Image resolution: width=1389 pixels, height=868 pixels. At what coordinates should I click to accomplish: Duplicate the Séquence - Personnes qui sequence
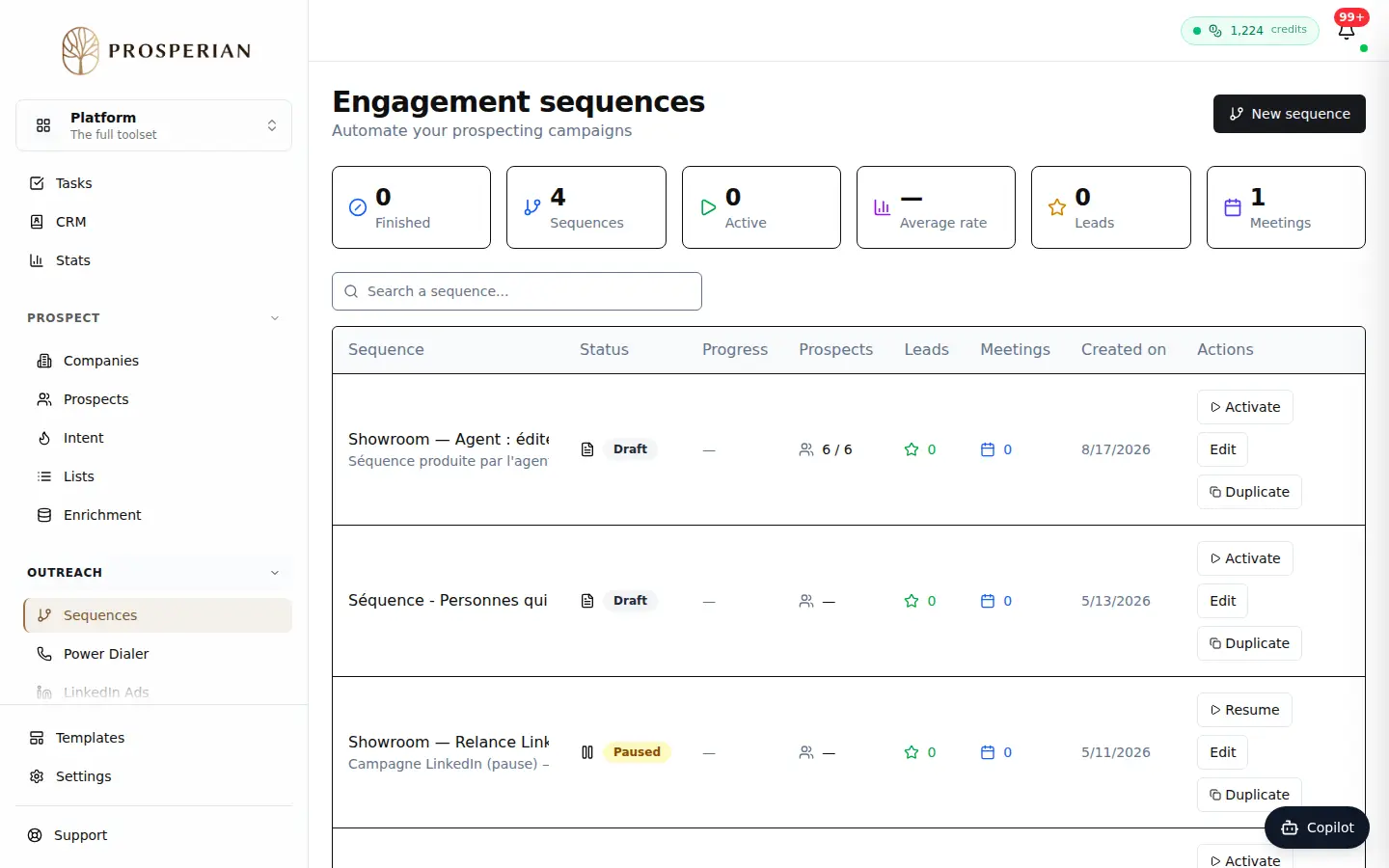(1249, 643)
